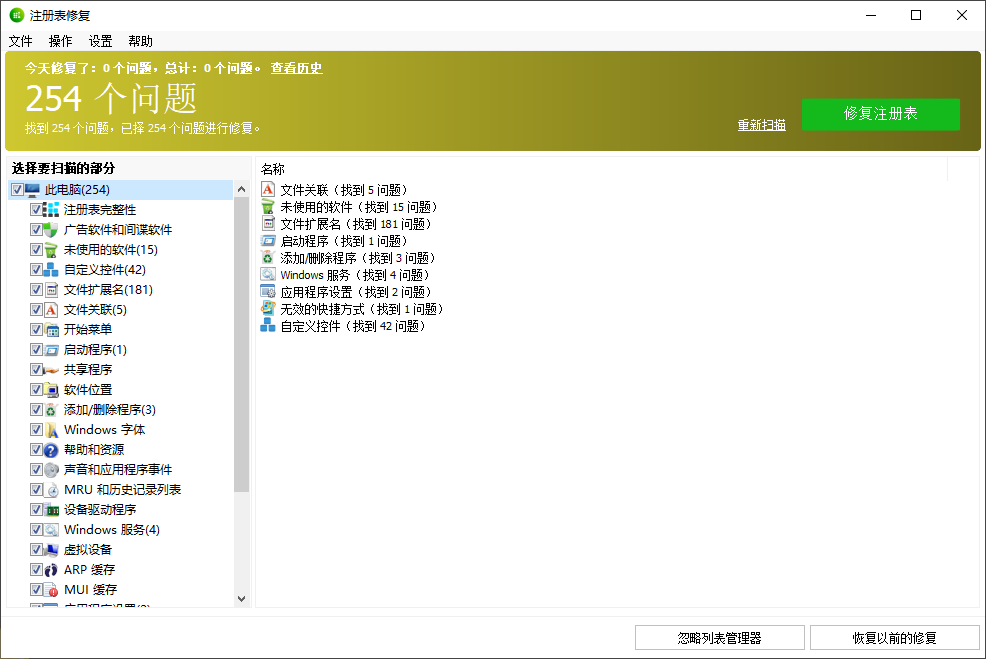Screen dimensions: 986x659
Task: Select the Windows 服务 icon in the results list
Action: coord(268,274)
